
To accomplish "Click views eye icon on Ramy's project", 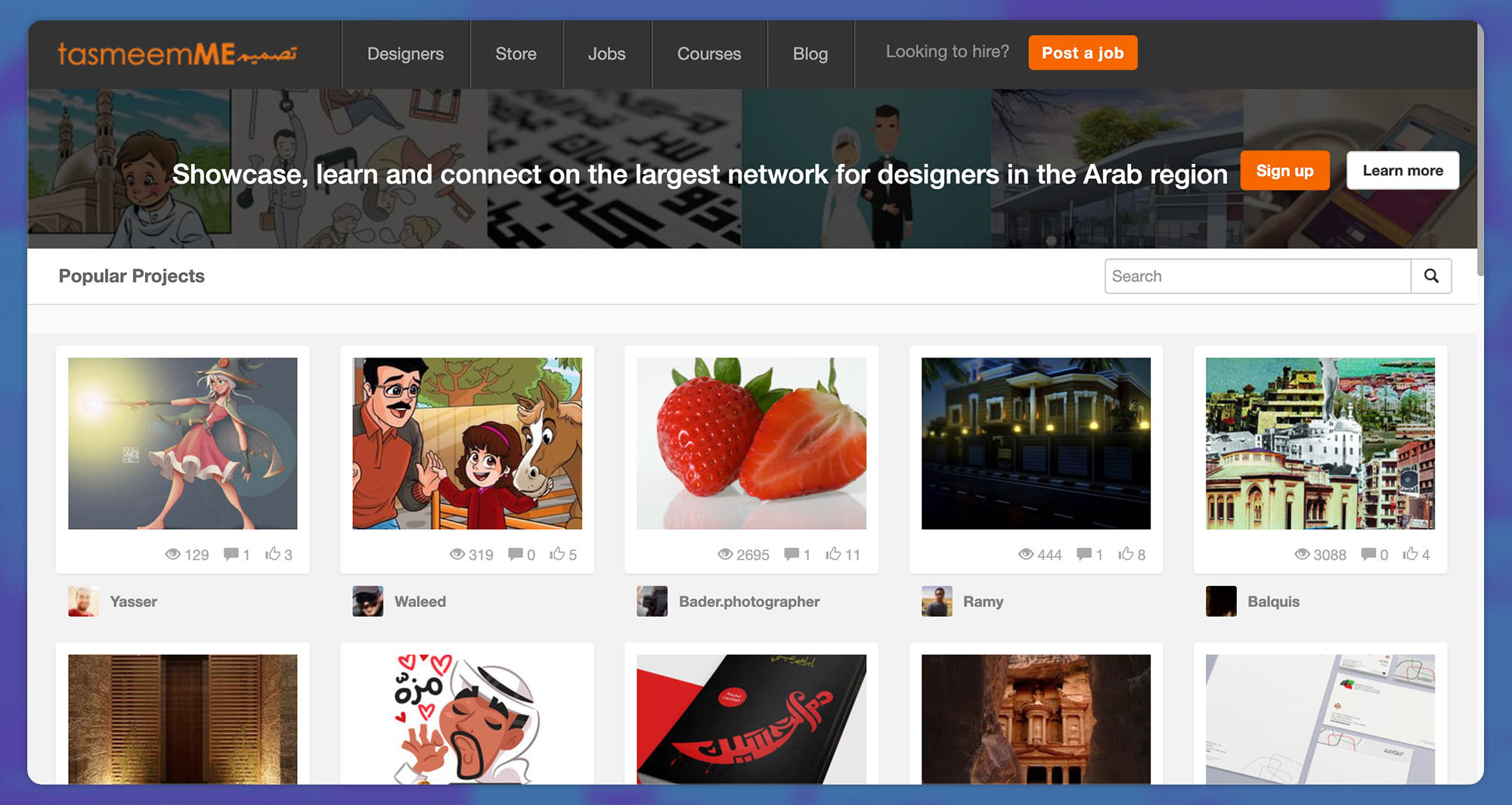I will coord(1026,554).
